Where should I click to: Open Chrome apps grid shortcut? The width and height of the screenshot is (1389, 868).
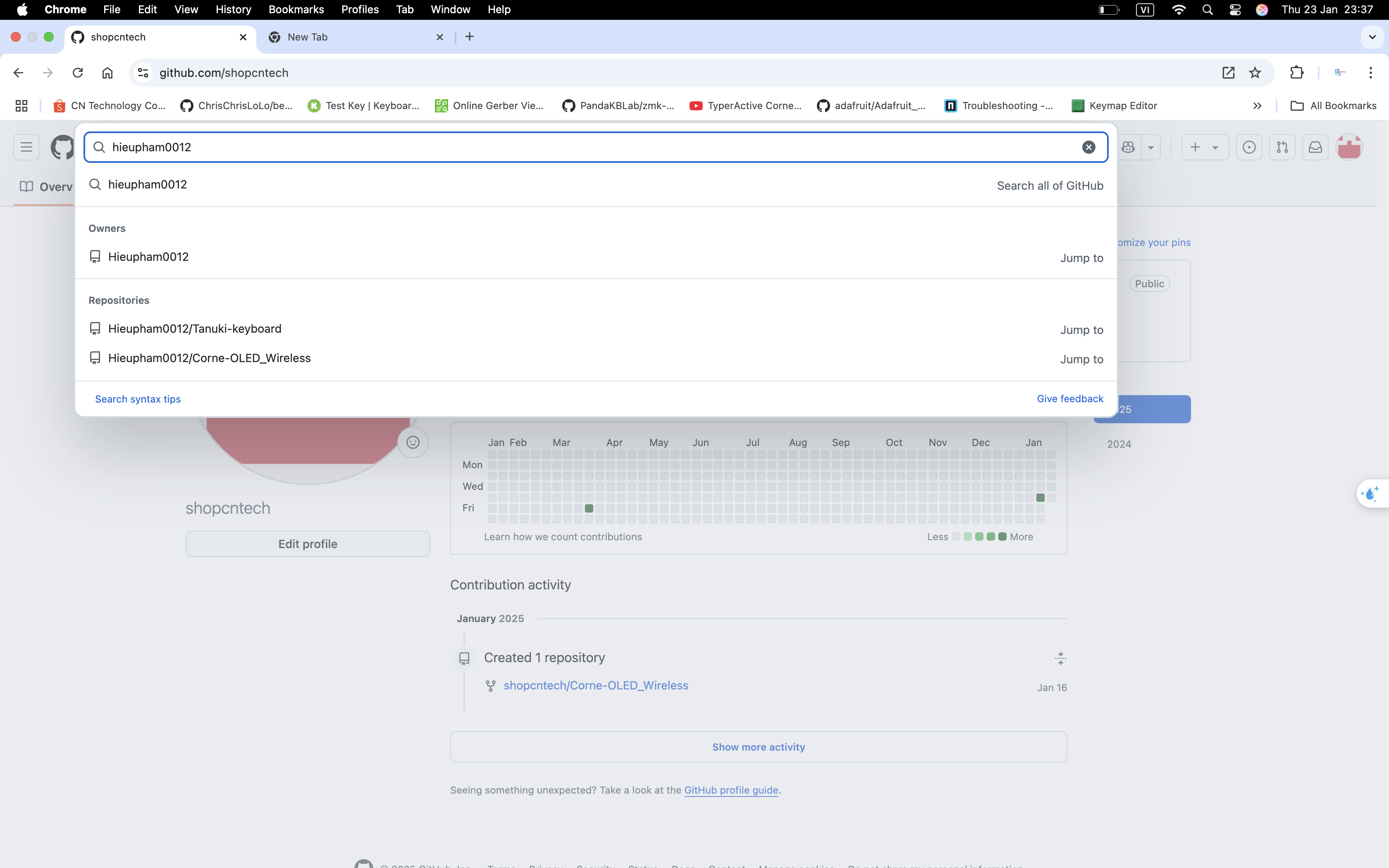coord(21,106)
